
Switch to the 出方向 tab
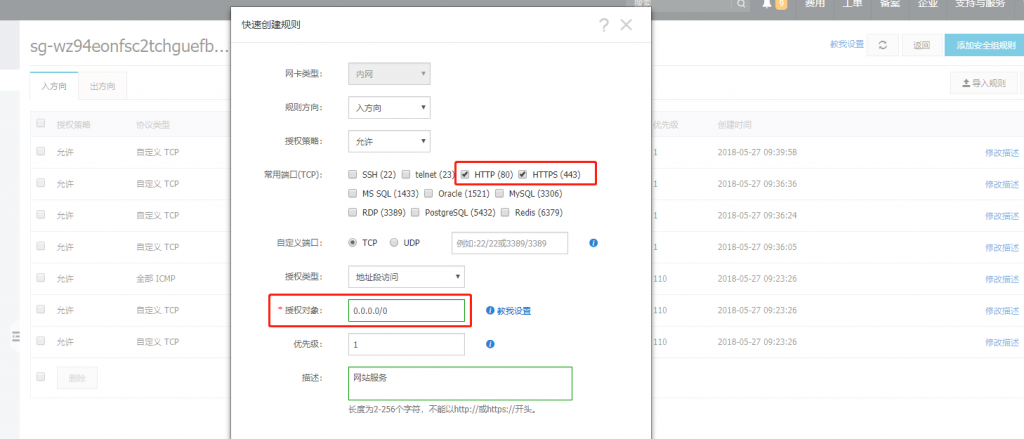102,87
